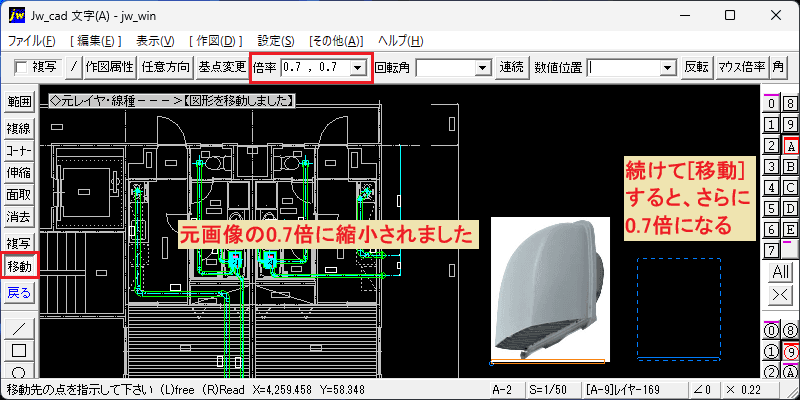Toggle layer A button
This screenshot has width=800, height=400.
point(790,147)
